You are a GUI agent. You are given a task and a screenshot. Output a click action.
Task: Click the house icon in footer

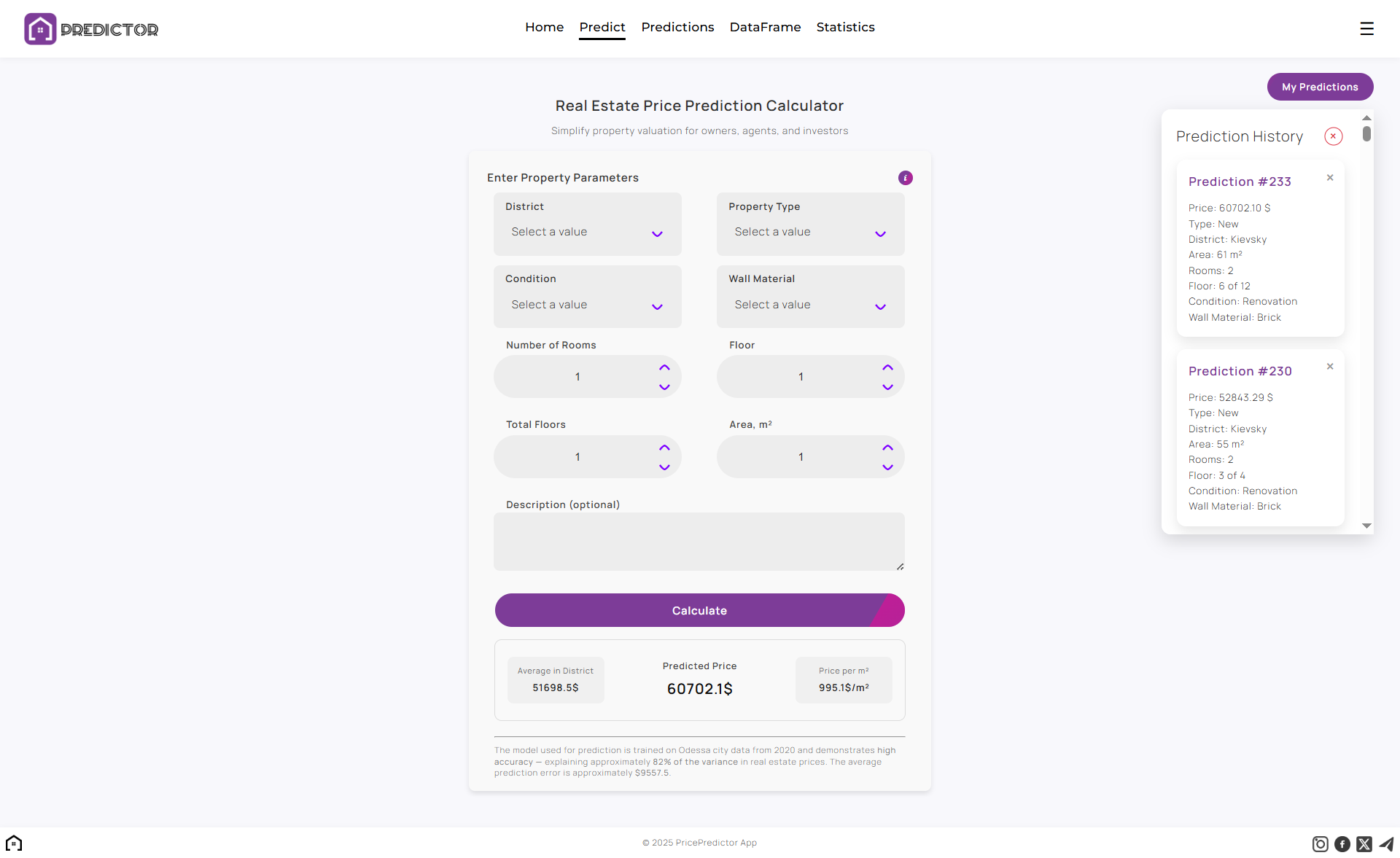[x=14, y=843]
